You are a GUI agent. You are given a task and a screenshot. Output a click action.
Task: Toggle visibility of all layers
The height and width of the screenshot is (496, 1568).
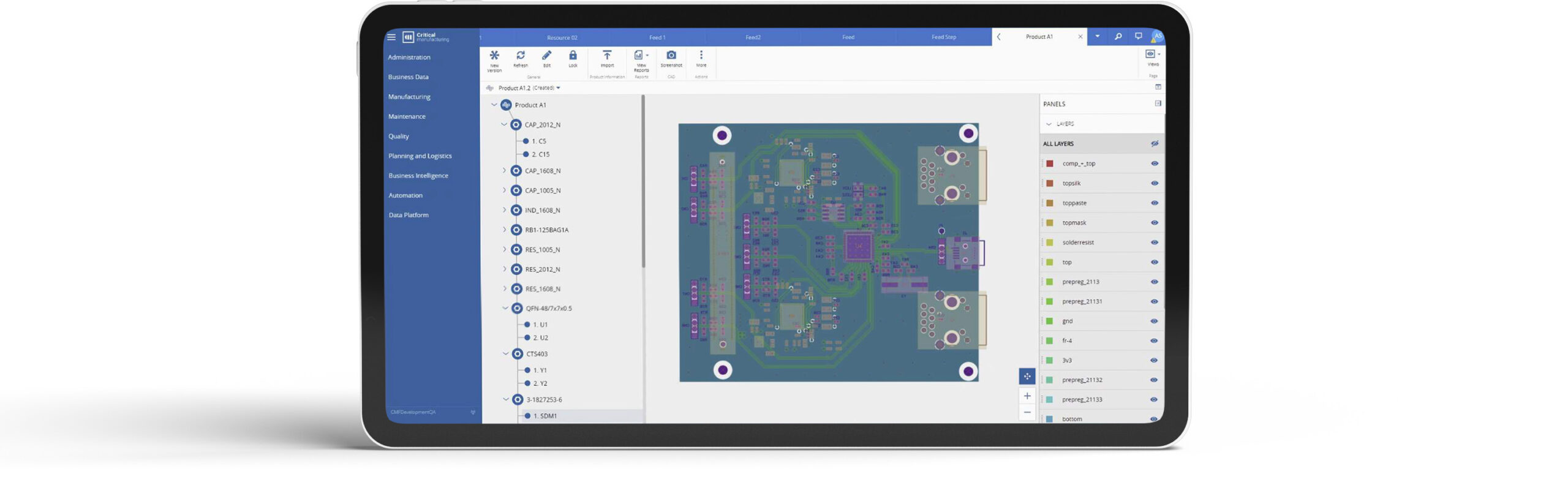pos(1154,144)
